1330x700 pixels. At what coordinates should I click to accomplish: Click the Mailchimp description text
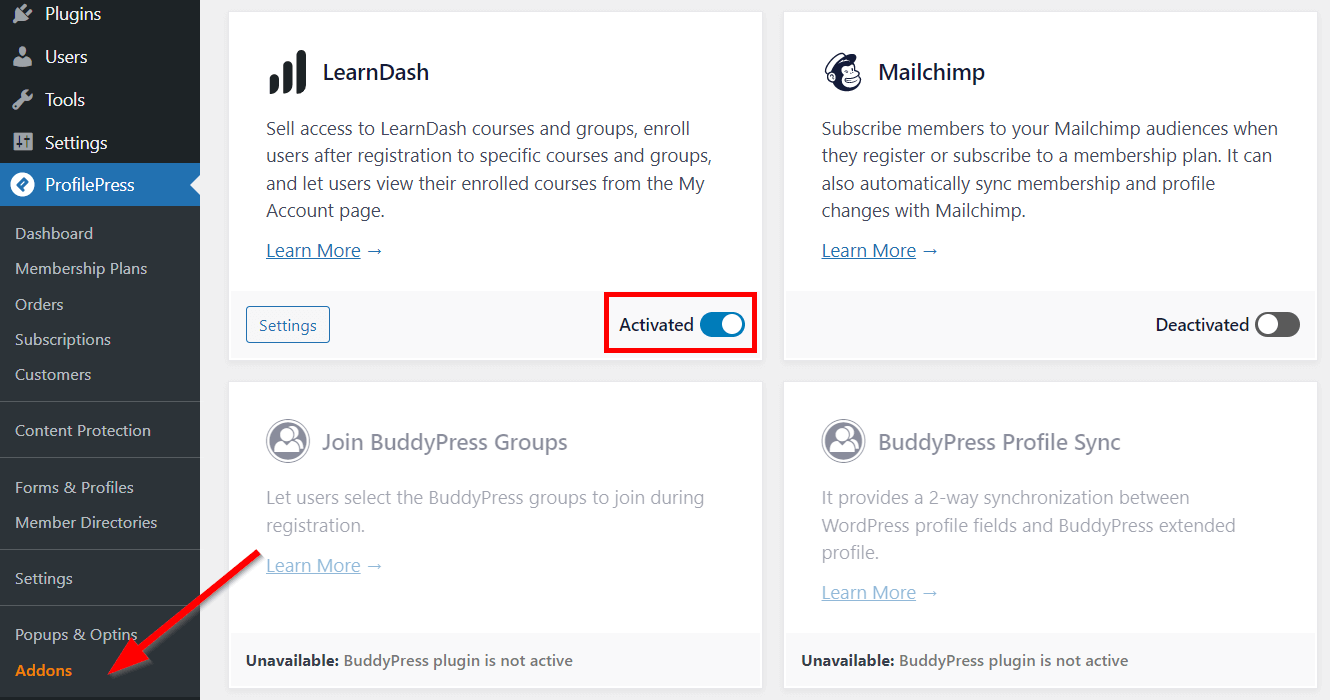pyautogui.click(x=1050, y=169)
